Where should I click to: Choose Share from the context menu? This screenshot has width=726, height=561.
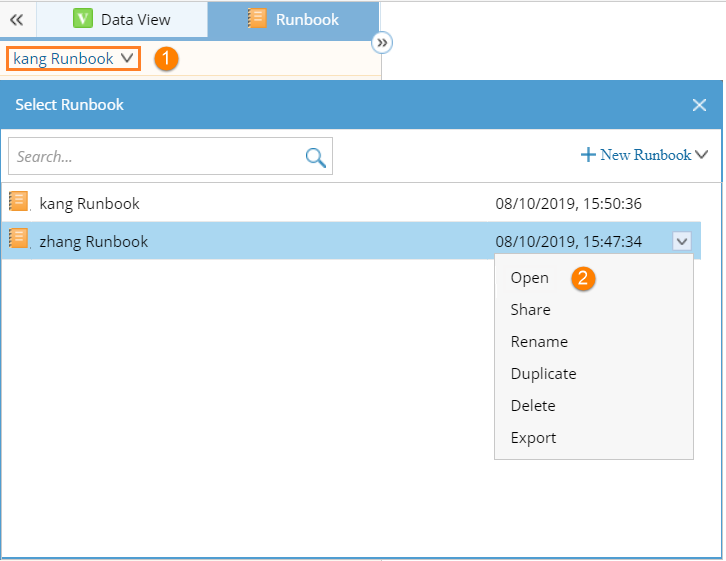pos(531,310)
